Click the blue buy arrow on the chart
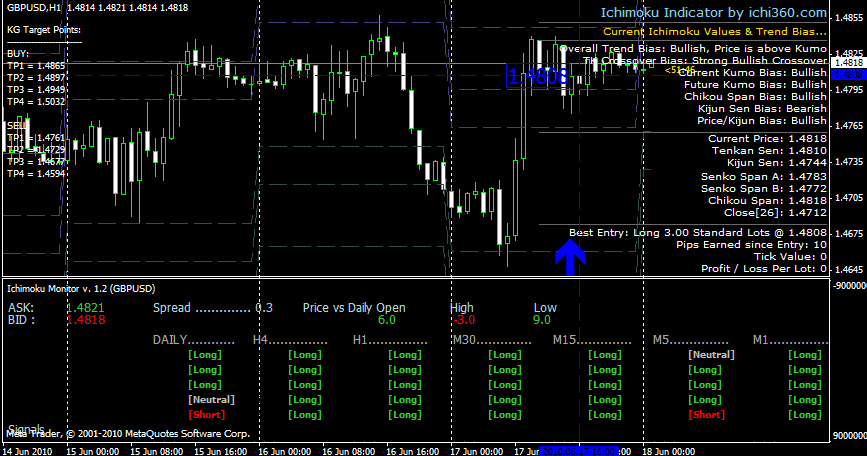 click(570, 257)
